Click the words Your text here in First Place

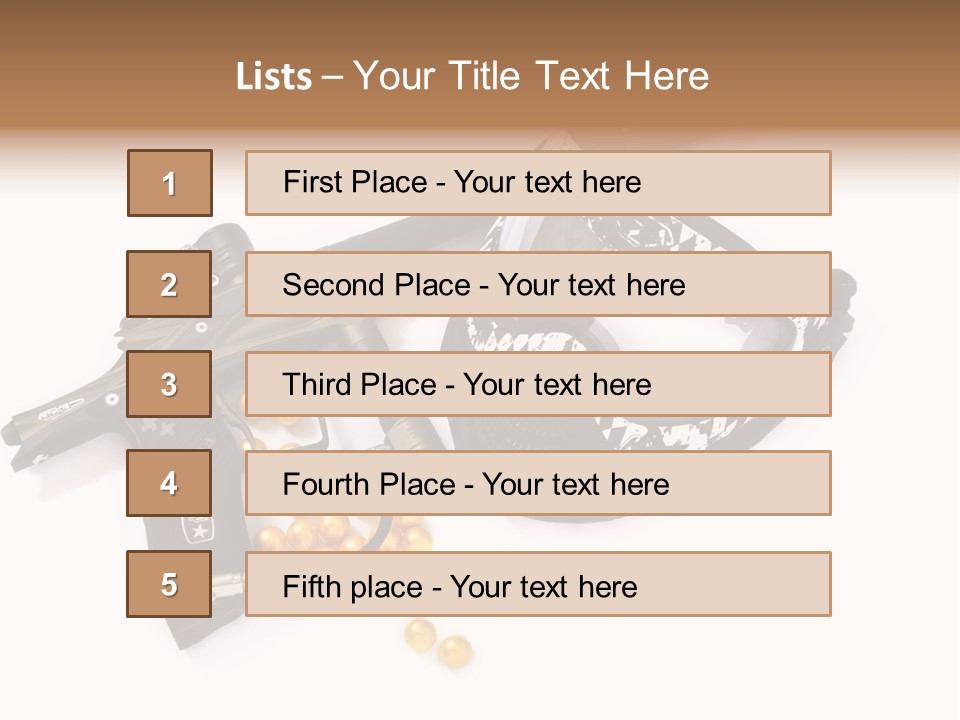coord(547,183)
